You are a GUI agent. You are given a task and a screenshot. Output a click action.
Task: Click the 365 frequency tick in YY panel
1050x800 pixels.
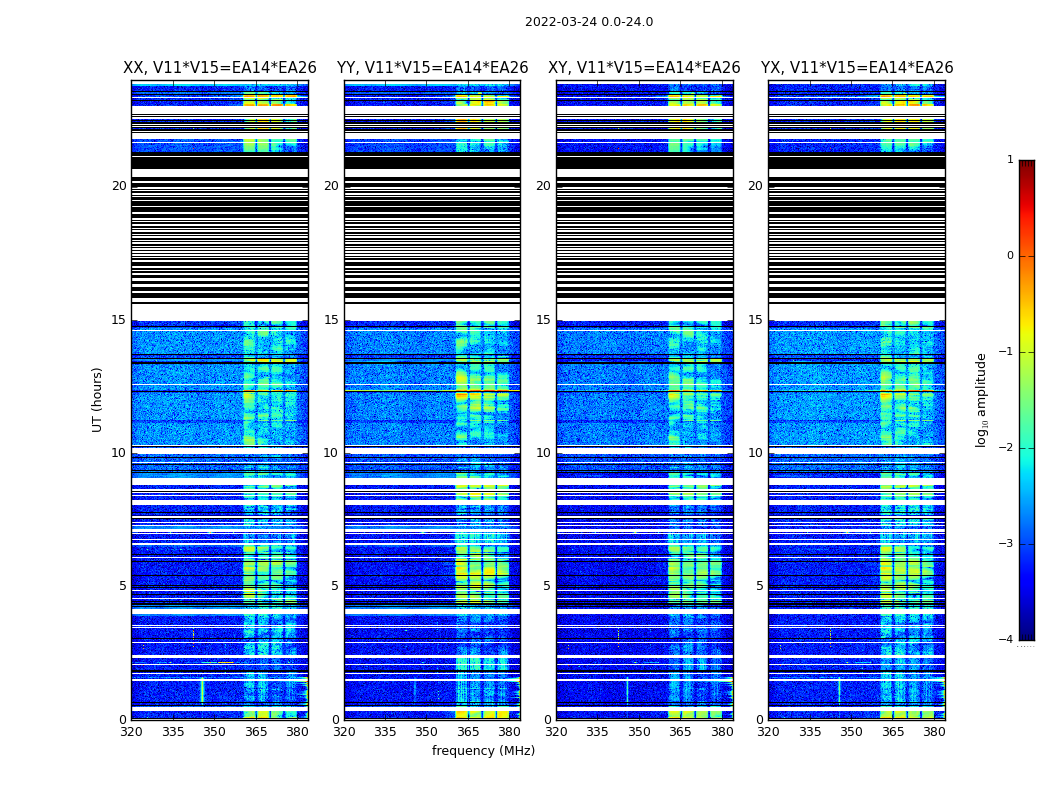[468, 732]
